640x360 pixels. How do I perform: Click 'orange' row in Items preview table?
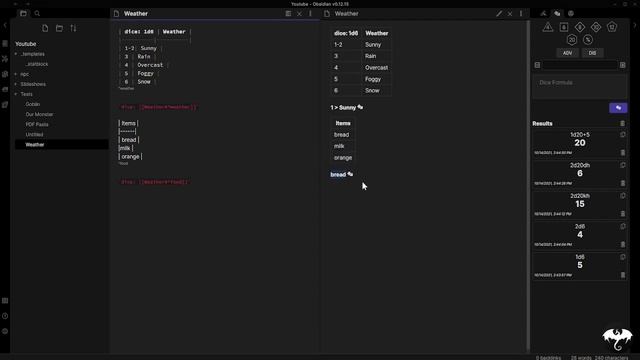click(343, 158)
